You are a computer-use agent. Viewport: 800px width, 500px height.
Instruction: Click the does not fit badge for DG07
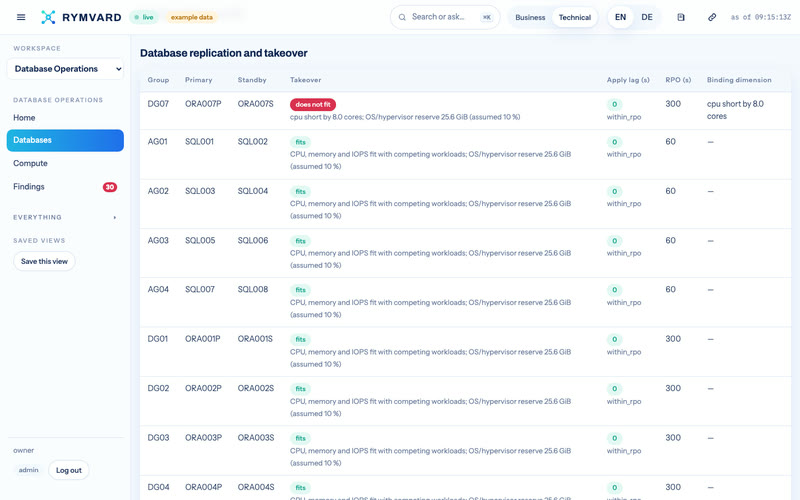[x=313, y=105]
